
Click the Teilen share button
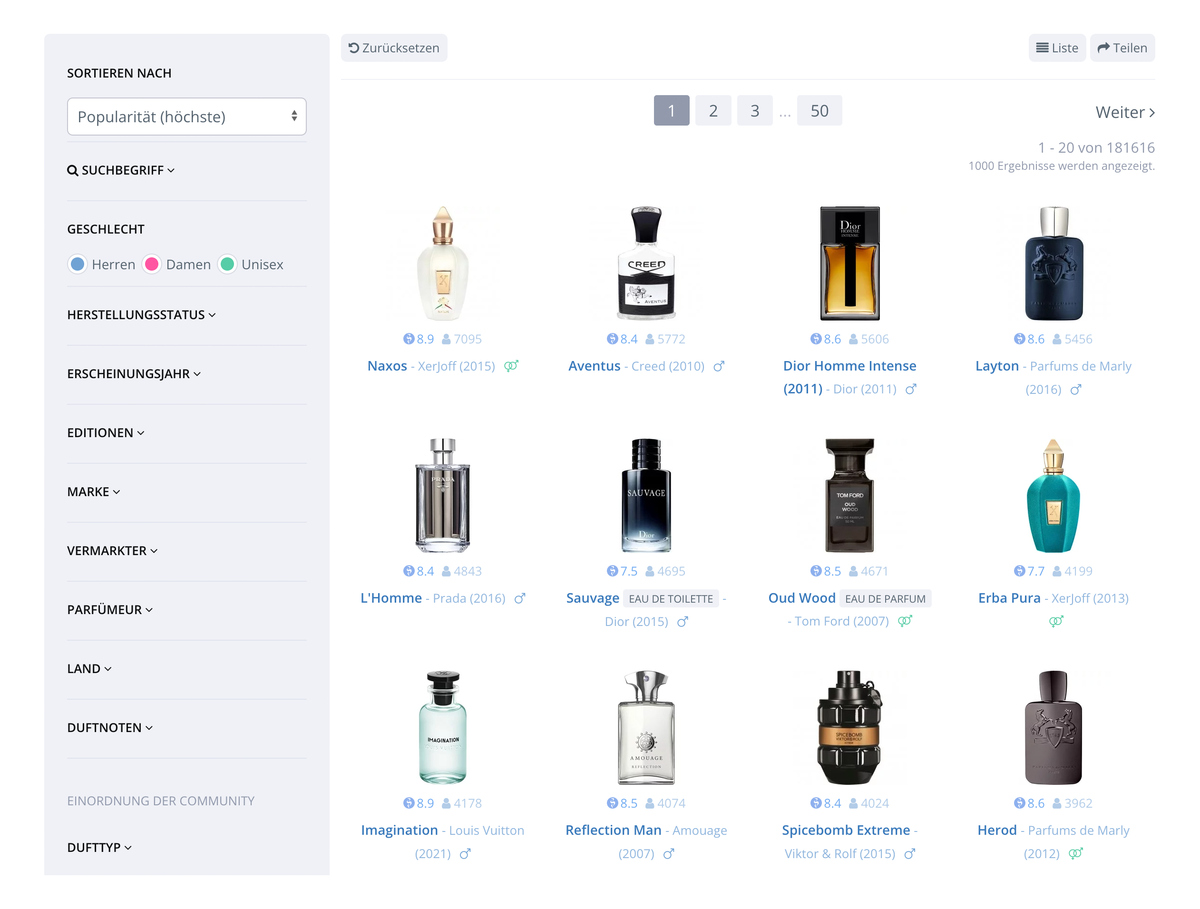click(1122, 48)
